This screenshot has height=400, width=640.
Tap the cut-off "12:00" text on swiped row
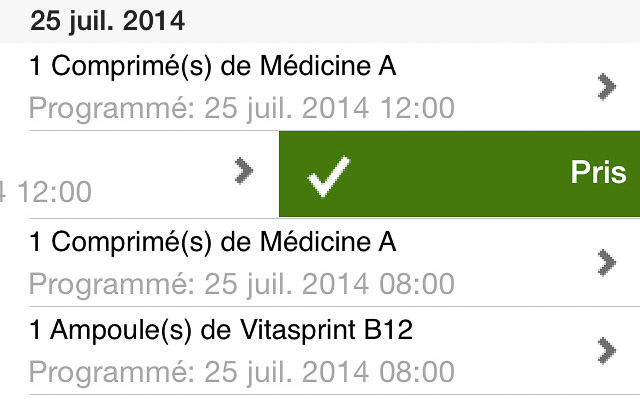point(47,191)
